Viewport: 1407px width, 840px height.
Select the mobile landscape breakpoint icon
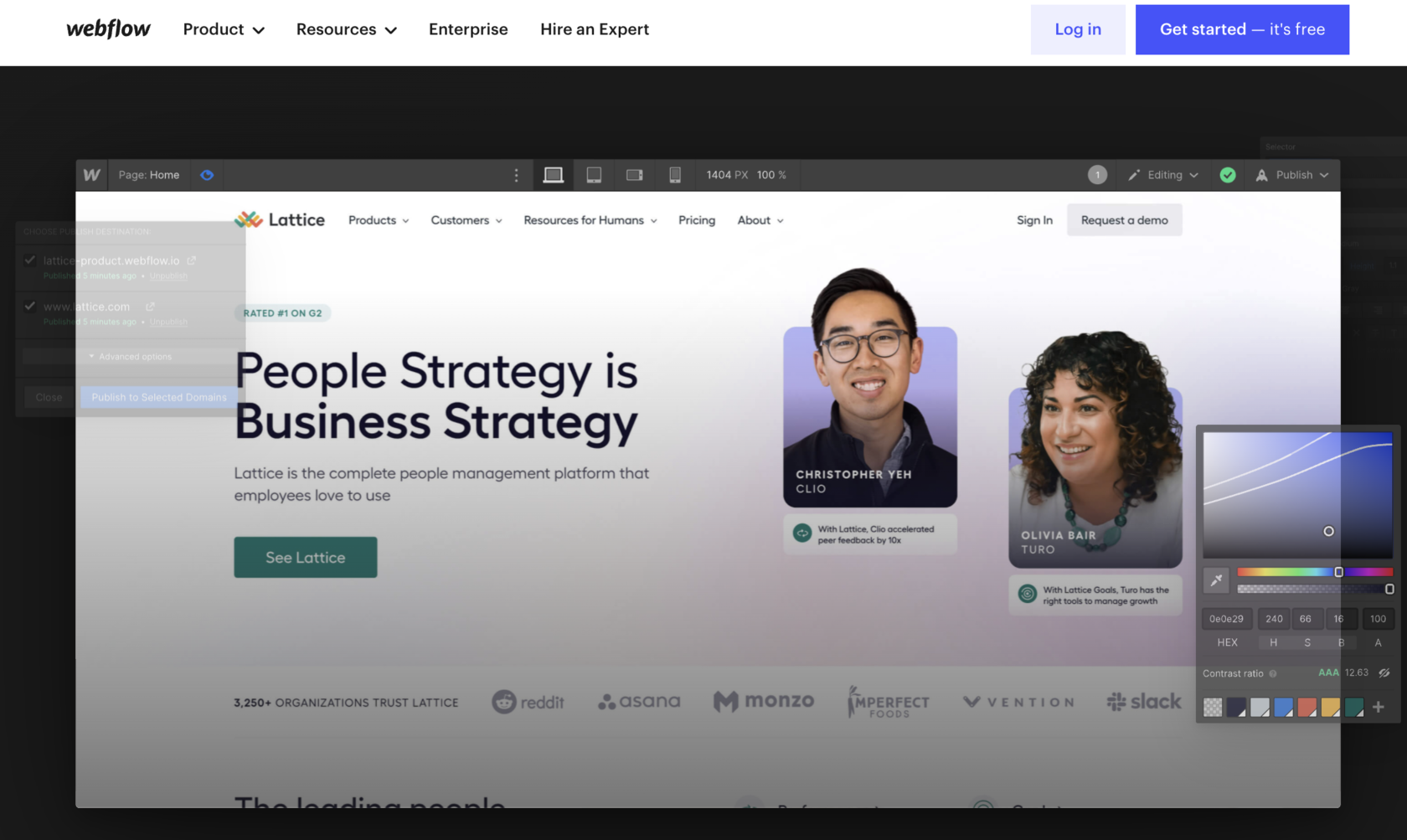(x=635, y=175)
